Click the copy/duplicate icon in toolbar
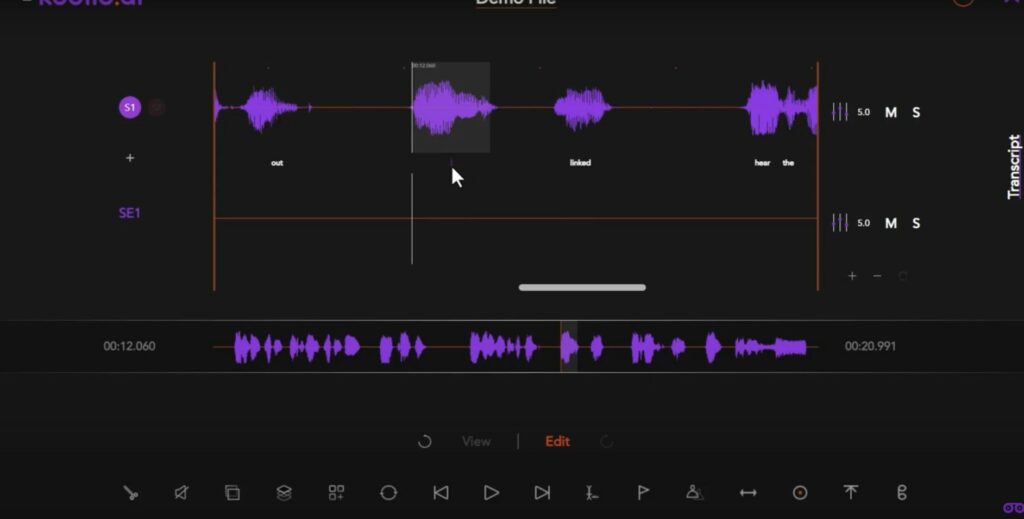 point(232,492)
